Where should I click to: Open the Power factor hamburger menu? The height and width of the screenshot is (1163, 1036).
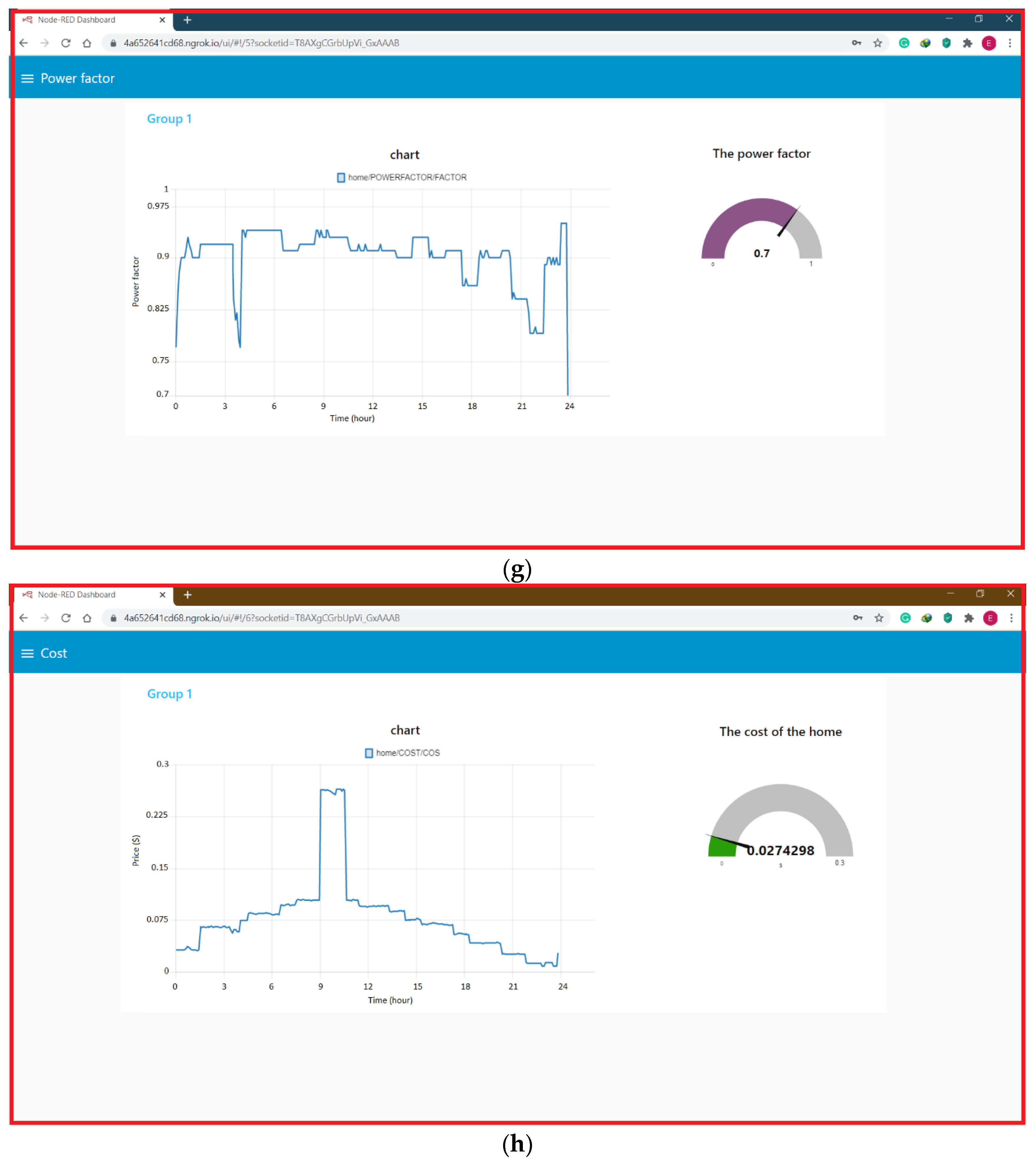(27, 79)
